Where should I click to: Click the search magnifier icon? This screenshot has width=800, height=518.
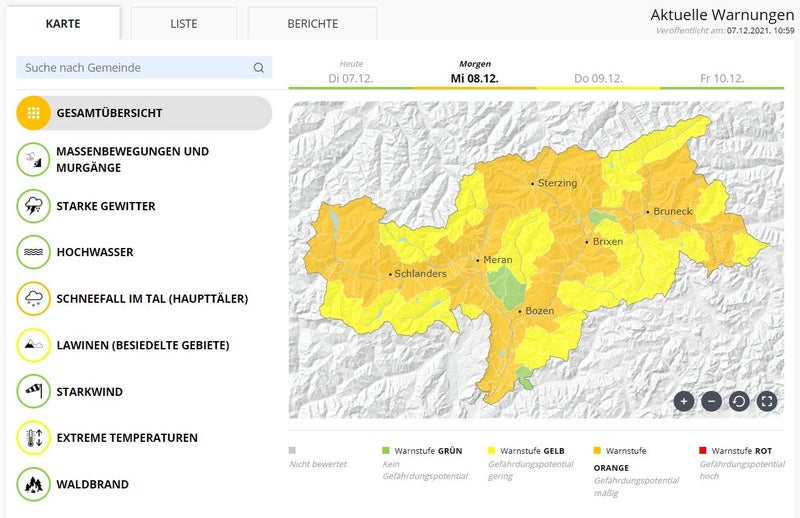click(259, 68)
